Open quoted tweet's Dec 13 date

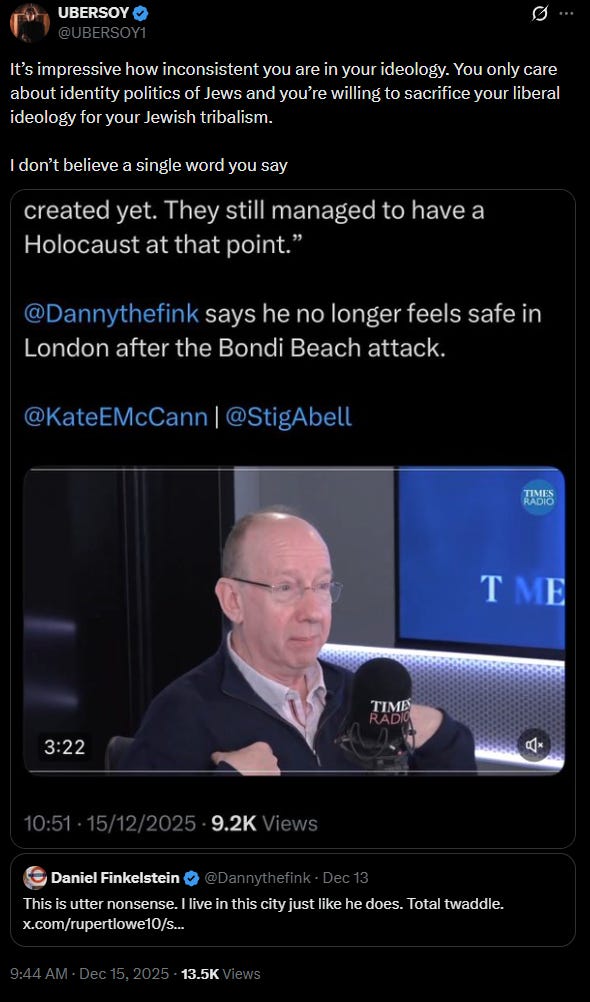(x=346, y=878)
